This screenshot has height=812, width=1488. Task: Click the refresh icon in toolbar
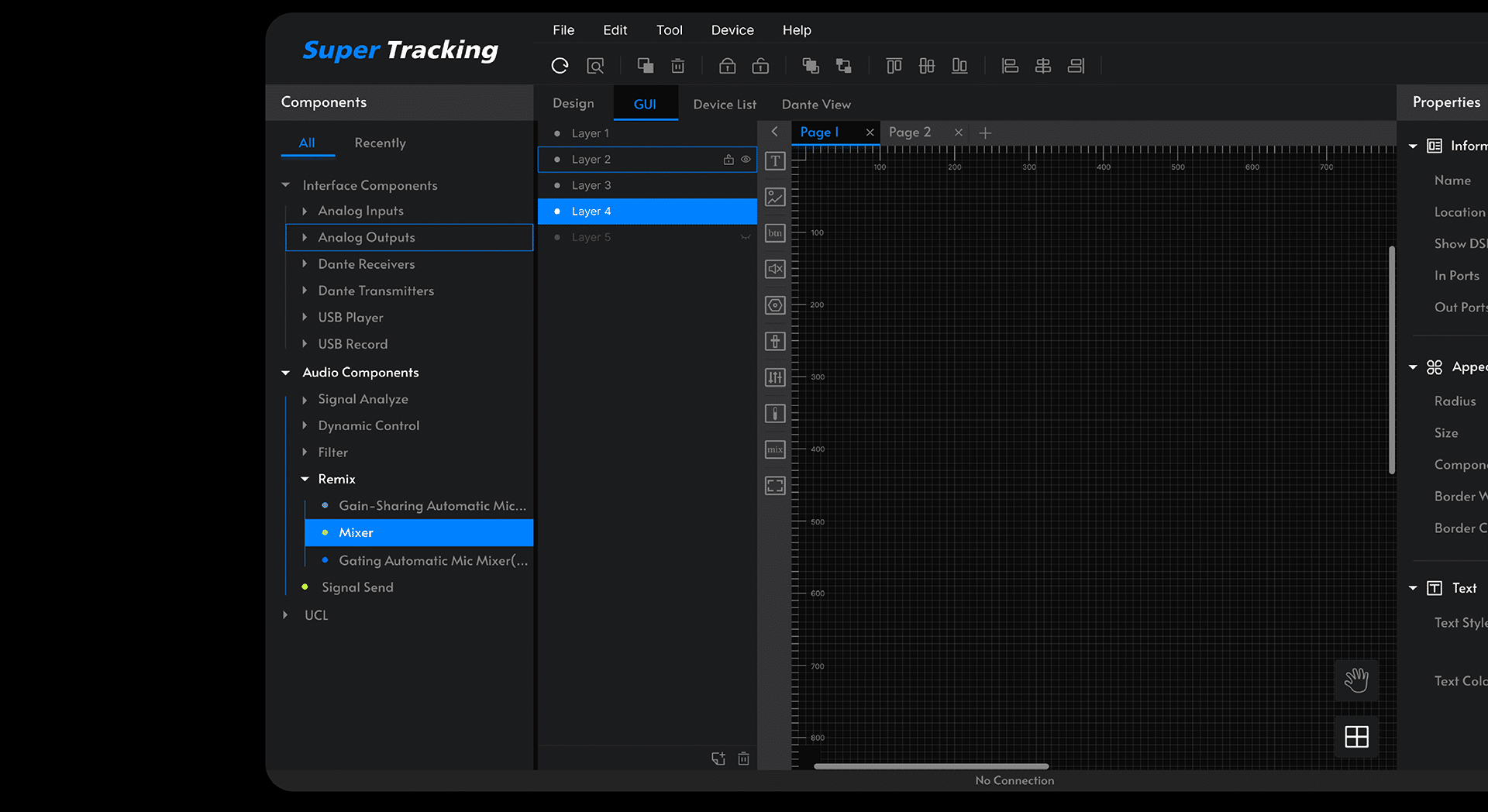(560, 66)
